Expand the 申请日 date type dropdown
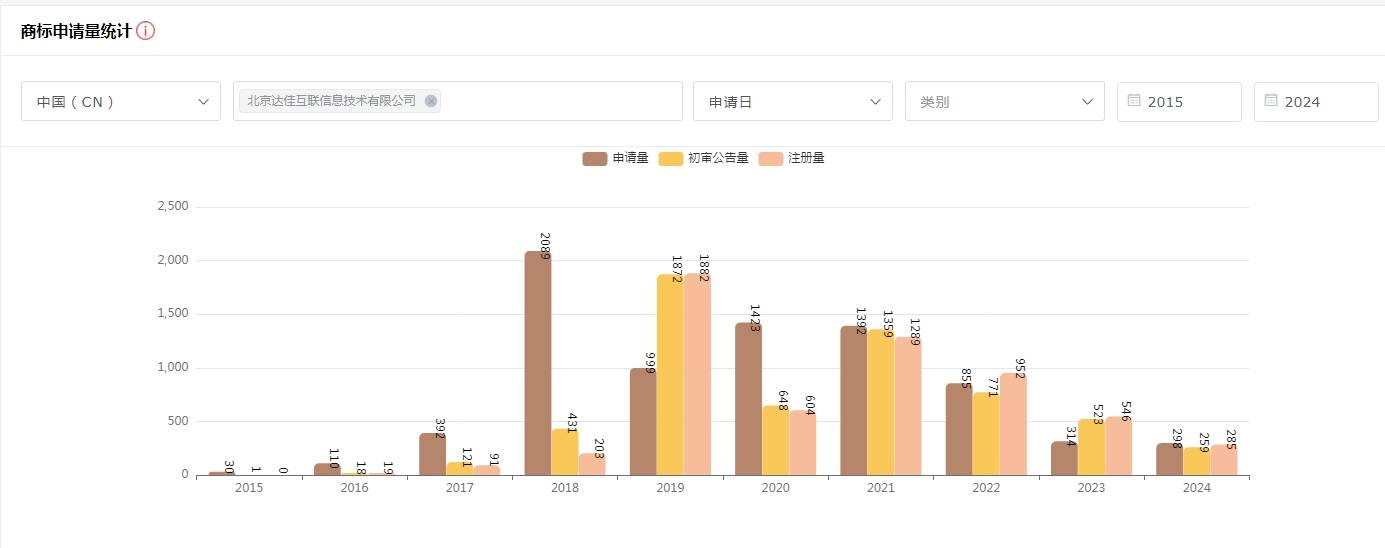This screenshot has height=548, width=1385. (x=792, y=101)
